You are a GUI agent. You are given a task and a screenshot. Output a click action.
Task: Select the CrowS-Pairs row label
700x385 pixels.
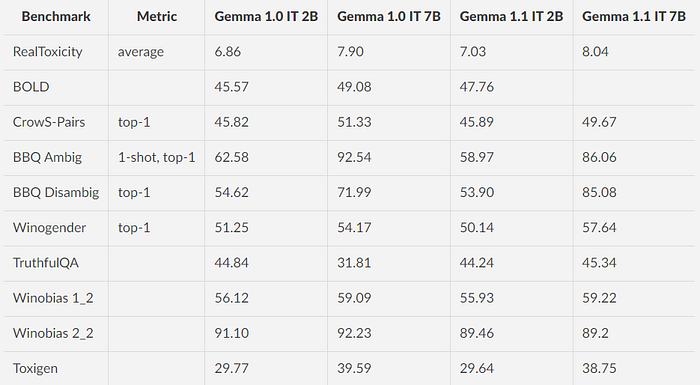point(49,122)
